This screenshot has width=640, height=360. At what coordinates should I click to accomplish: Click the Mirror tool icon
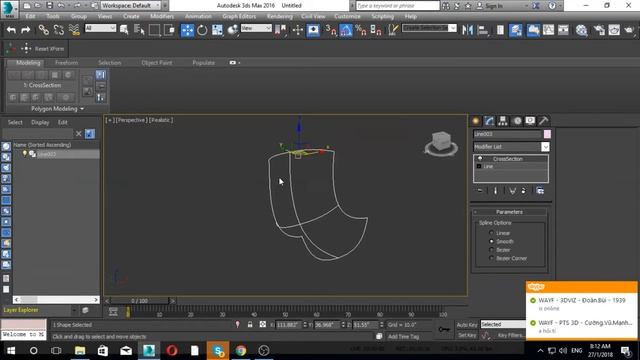click(x=467, y=30)
